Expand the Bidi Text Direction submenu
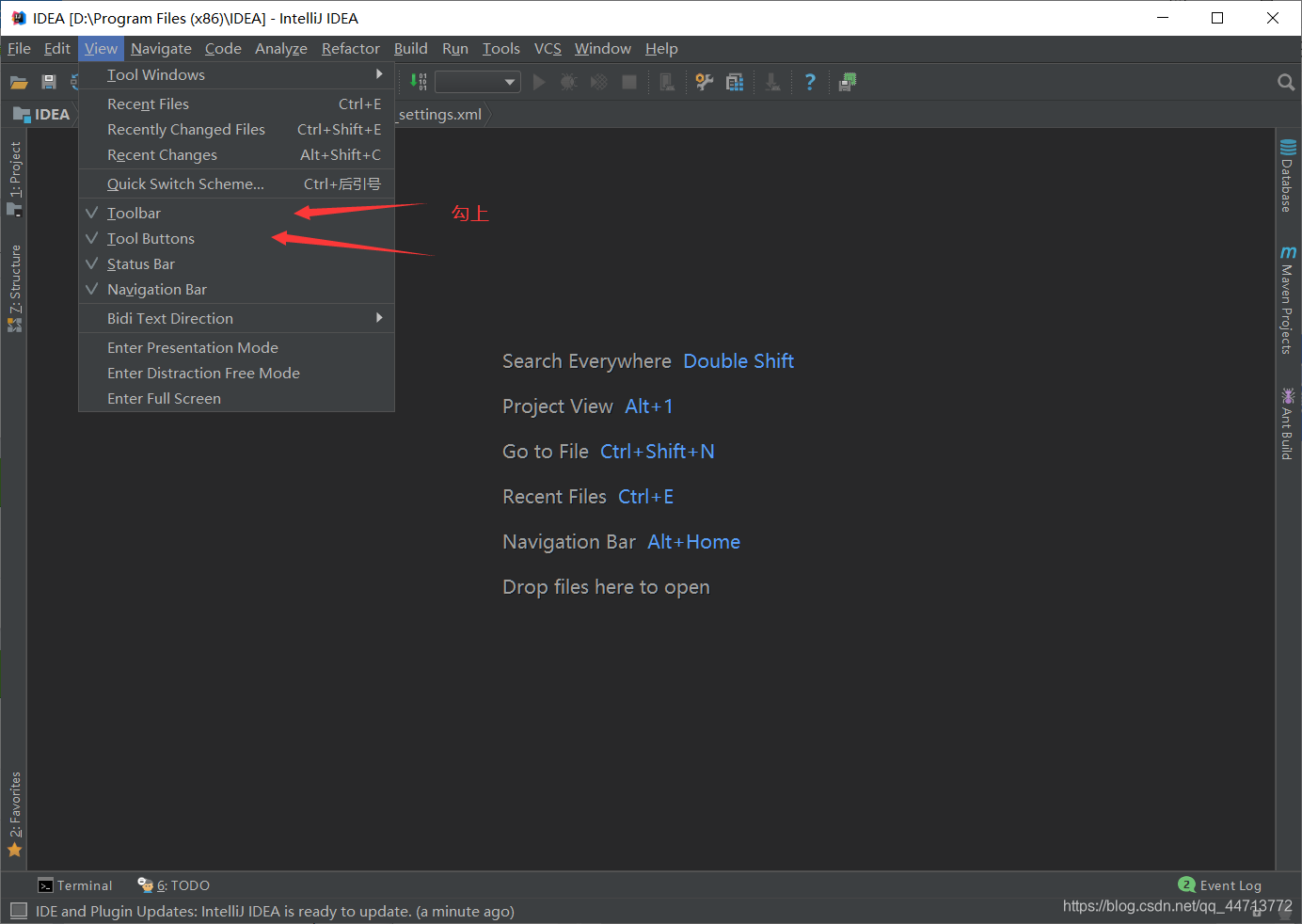This screenshot has width=1302, height=924. click(236, 319)
